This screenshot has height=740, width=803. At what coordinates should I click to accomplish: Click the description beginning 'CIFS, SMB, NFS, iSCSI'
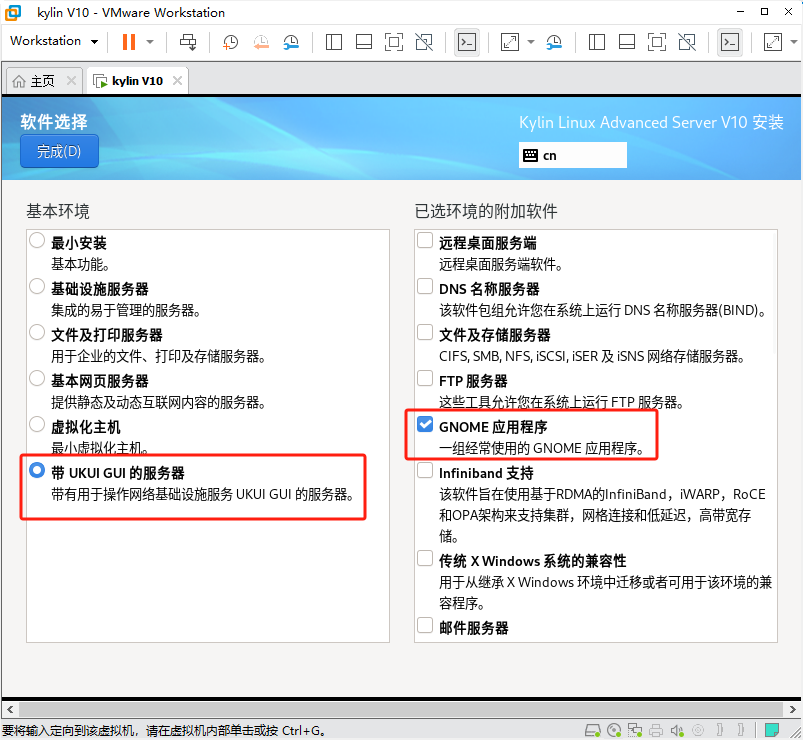tap(592, 356)
